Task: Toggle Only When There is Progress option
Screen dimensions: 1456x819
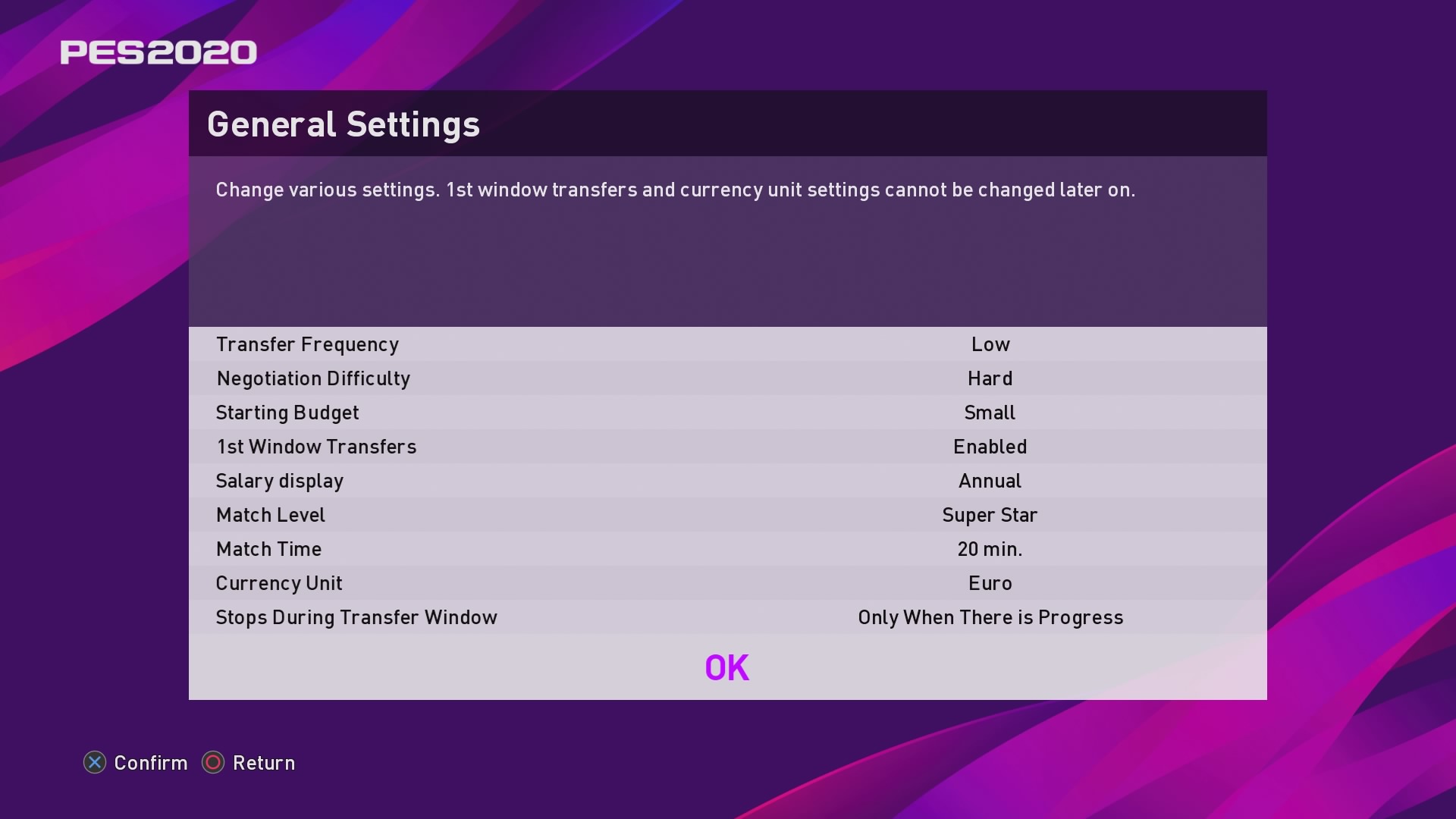Action: (x=990, y=617)
